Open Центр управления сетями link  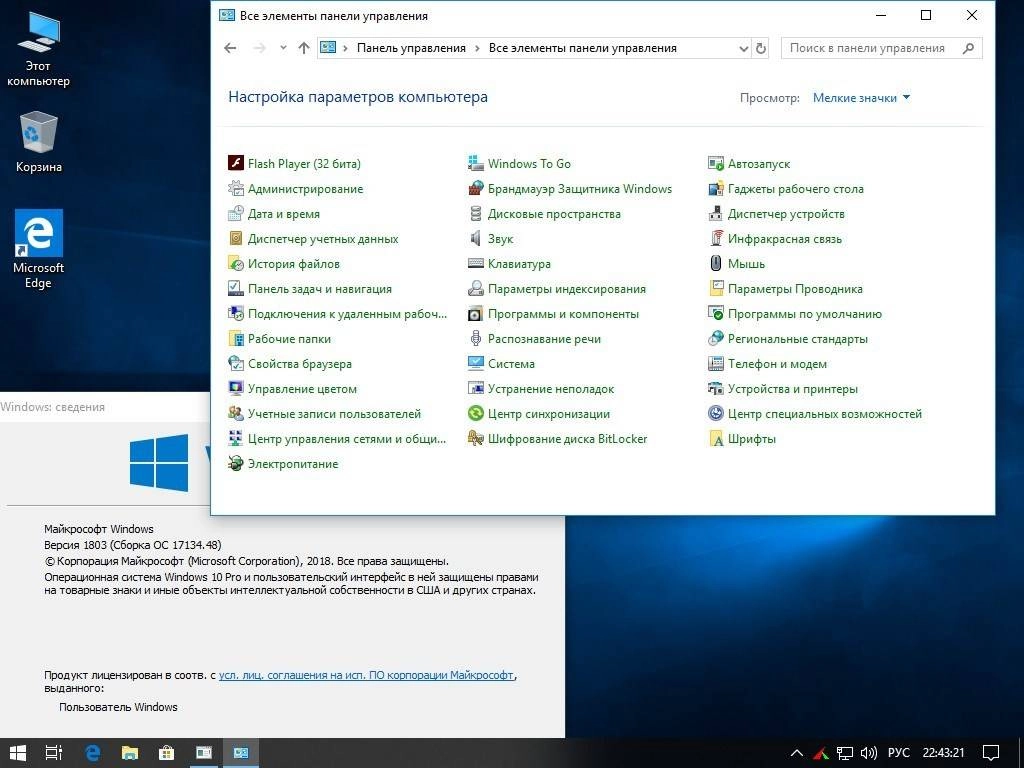point(347,439)
